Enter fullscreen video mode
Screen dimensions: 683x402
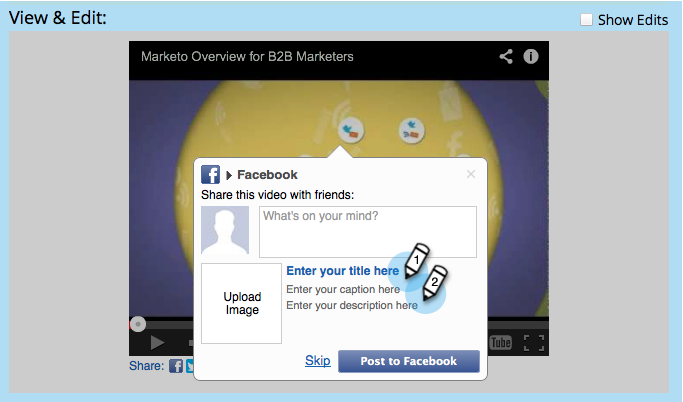pos(534,343)
